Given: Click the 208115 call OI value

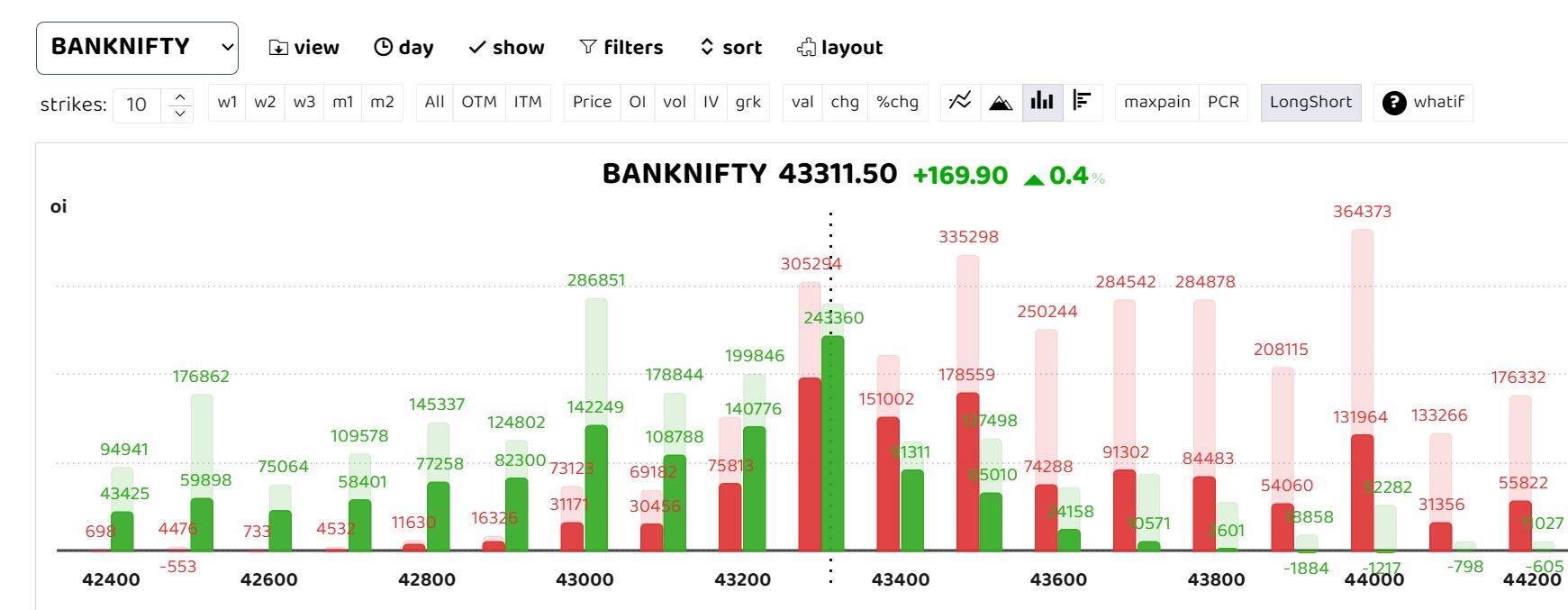Looking at the screenshot, I should coord(1281,350).
